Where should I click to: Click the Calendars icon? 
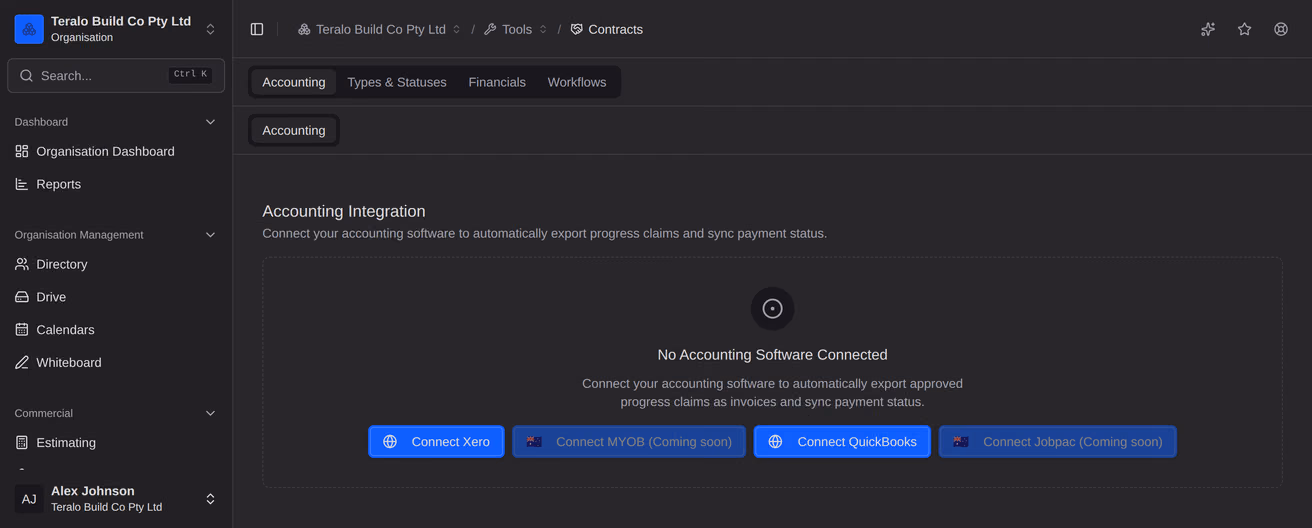[22, 330]
